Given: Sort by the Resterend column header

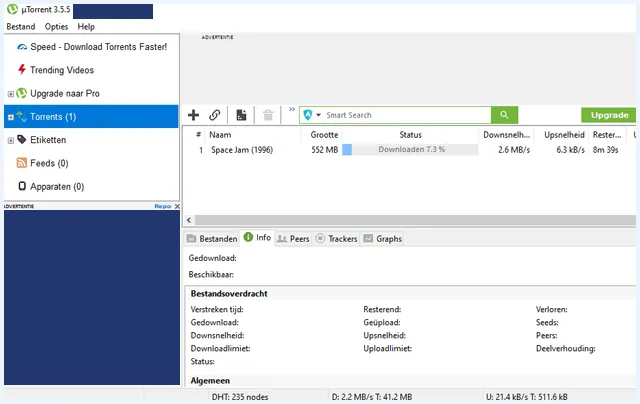Looking at the screenshot, I should 607,135.
